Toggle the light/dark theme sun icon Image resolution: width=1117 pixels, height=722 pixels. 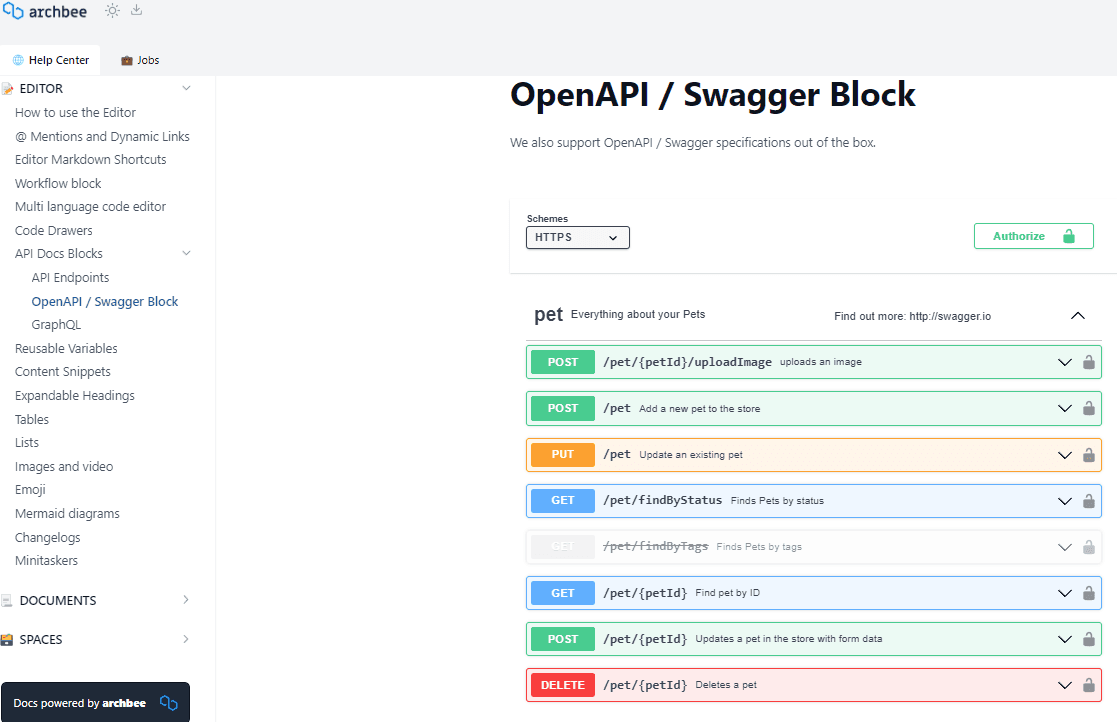click(112, 11)
